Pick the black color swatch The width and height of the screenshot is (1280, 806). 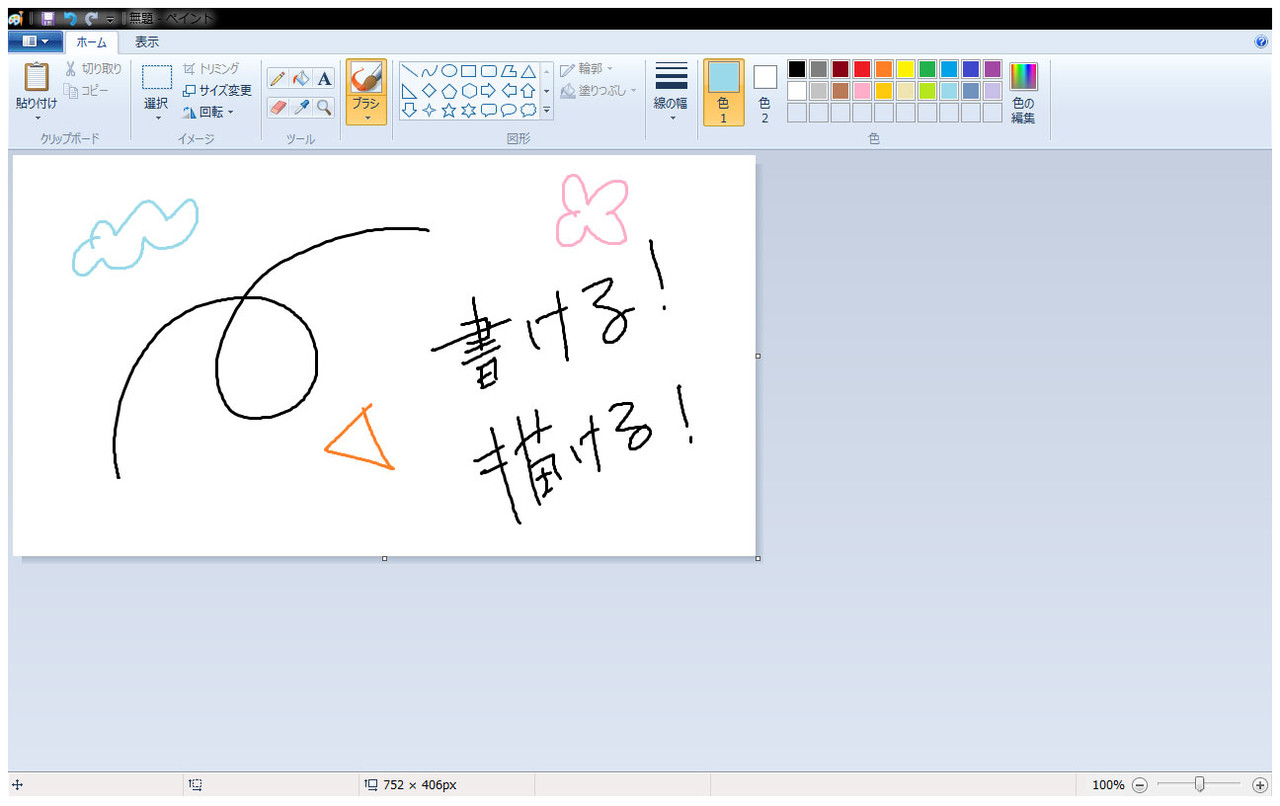[x=797, y=69]
